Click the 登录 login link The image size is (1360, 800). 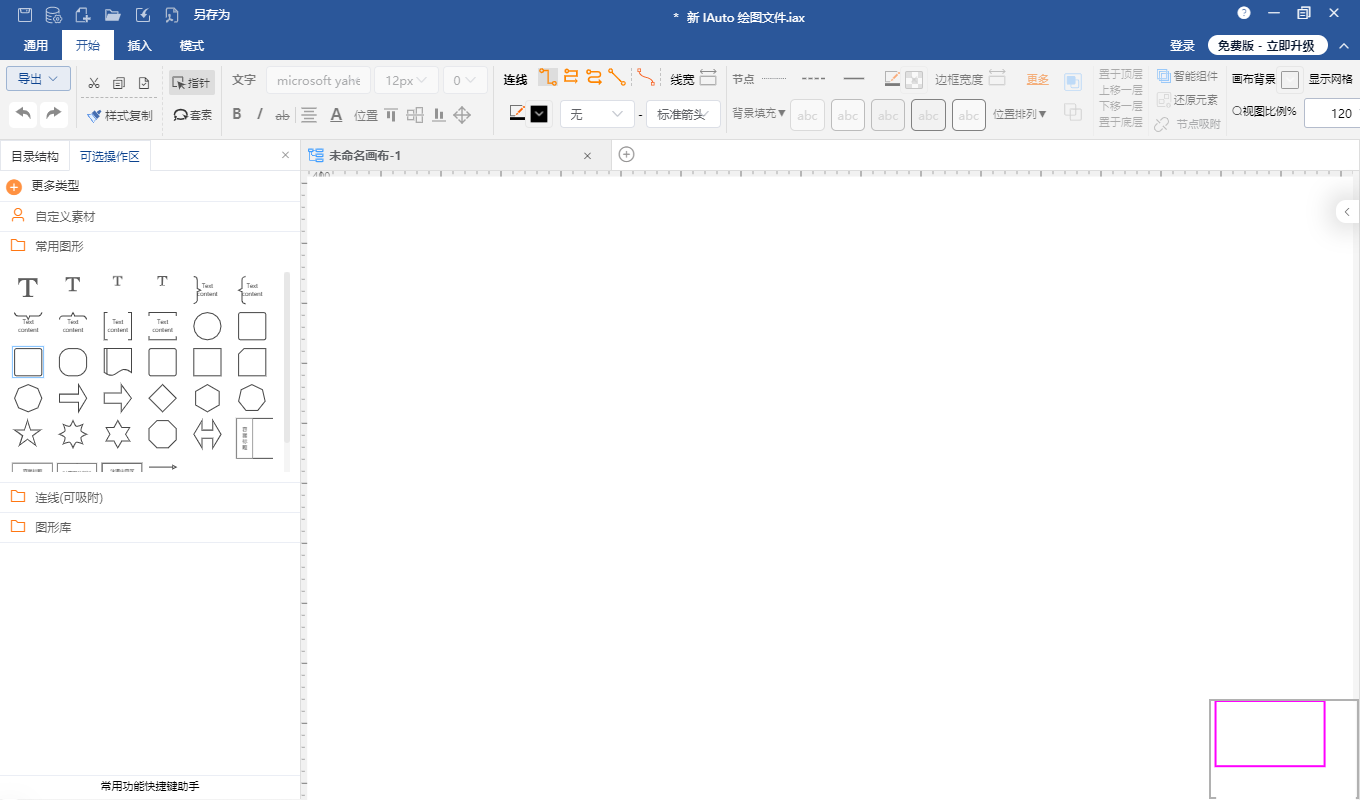pyautogui.click(x=1183, y=46)
